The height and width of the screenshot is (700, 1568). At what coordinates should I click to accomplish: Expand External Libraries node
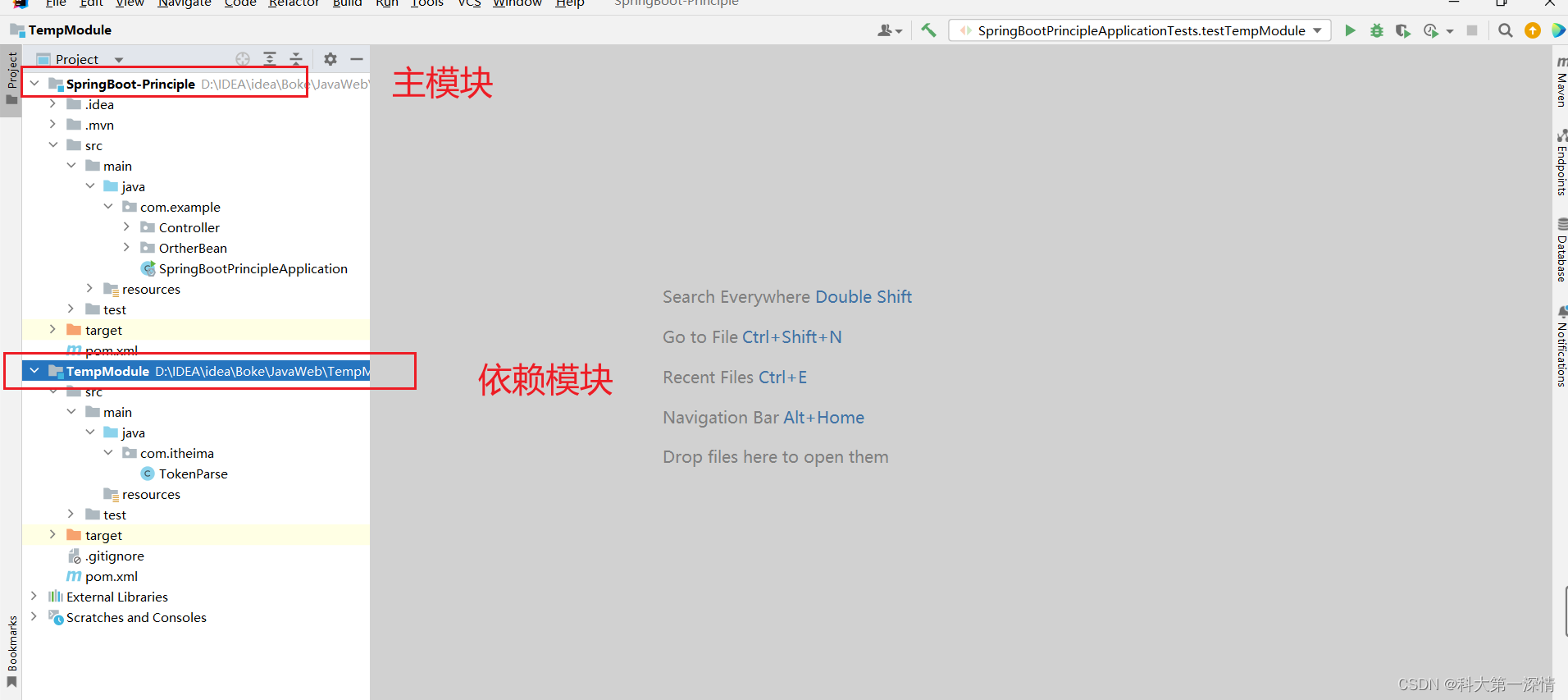click(34, 597)
